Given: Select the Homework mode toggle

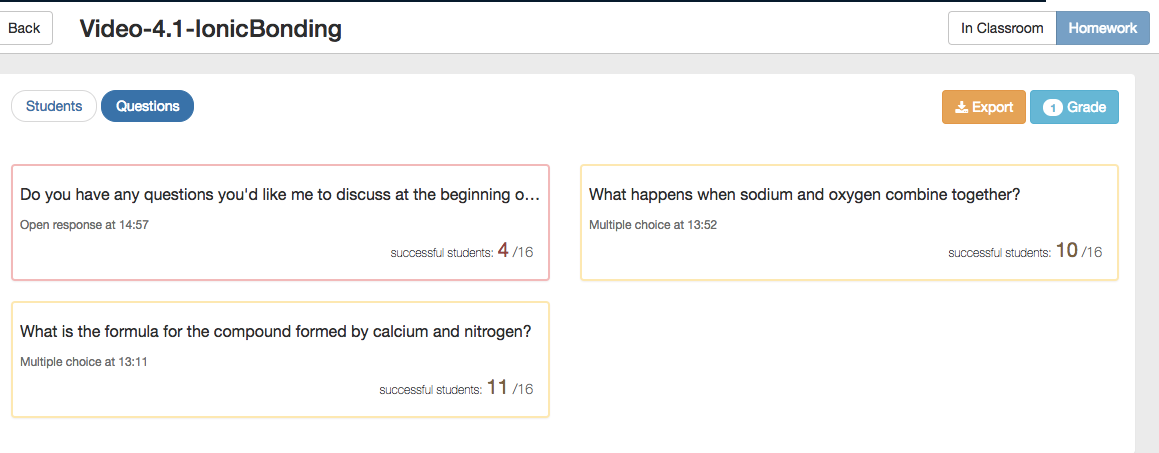Looking at the screenshot, I should click(1102, 28).
